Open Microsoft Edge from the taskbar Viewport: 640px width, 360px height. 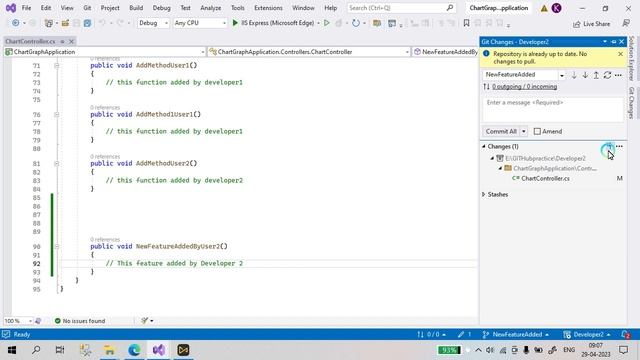[134, 350]
